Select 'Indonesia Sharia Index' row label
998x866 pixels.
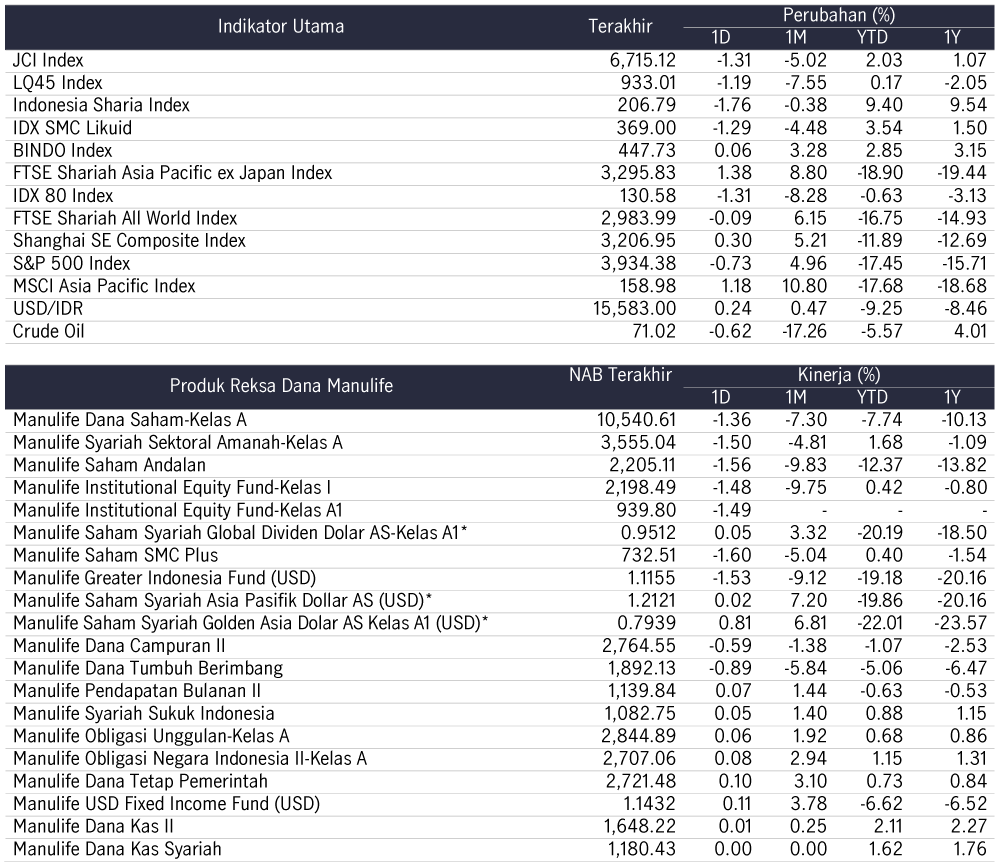(101, 105)
